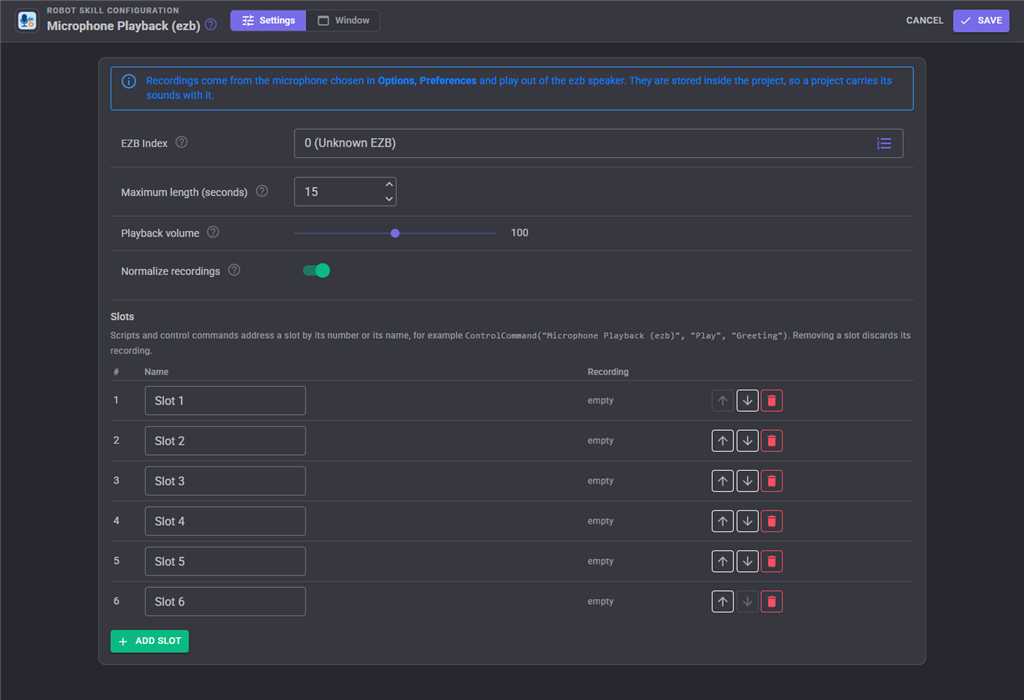Toggle Normalize recordings switch
1024x700 pixels.
317,270
